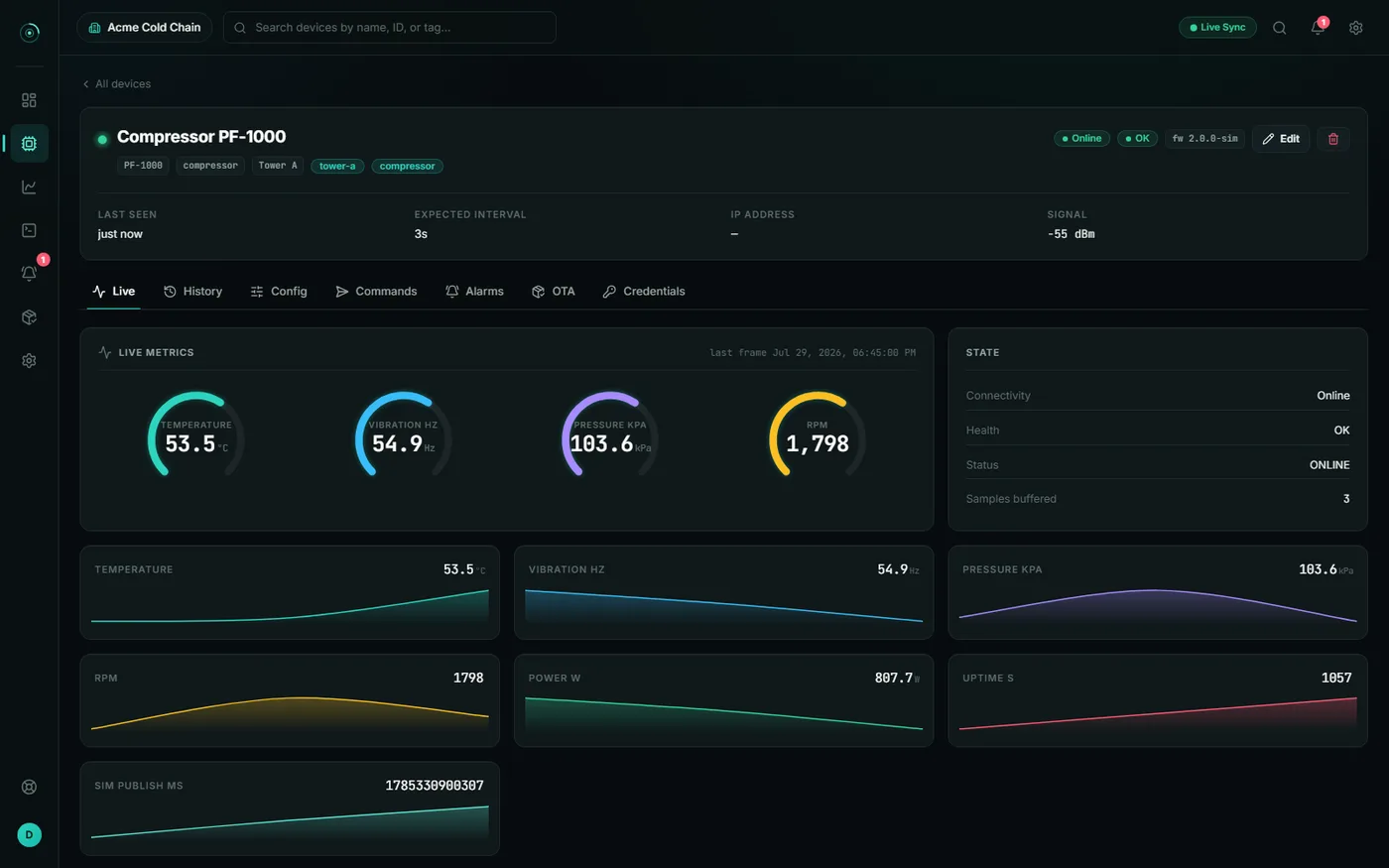
Task: Open the Credentials tab
Action: click(644, 292)
